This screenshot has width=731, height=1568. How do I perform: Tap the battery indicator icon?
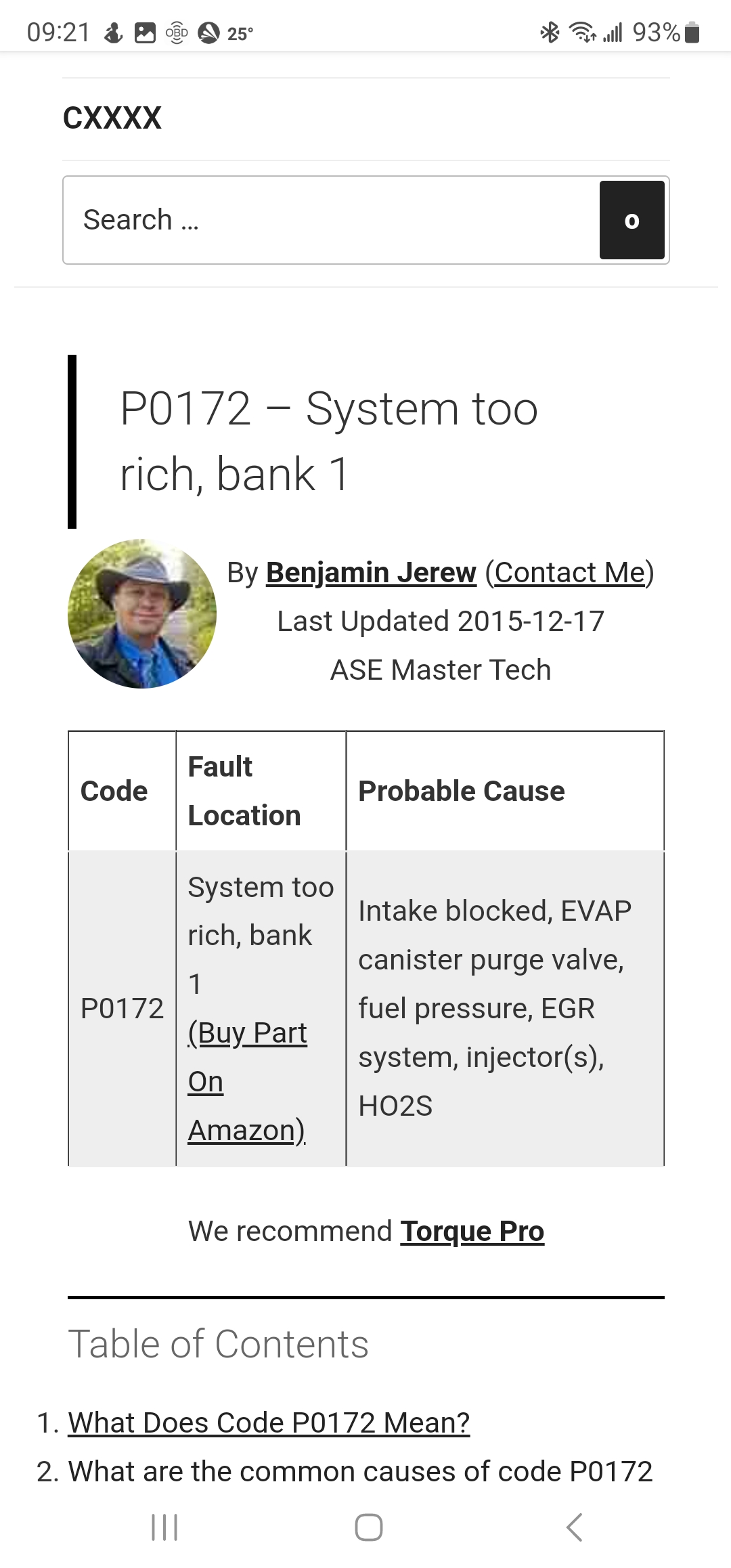692,32
